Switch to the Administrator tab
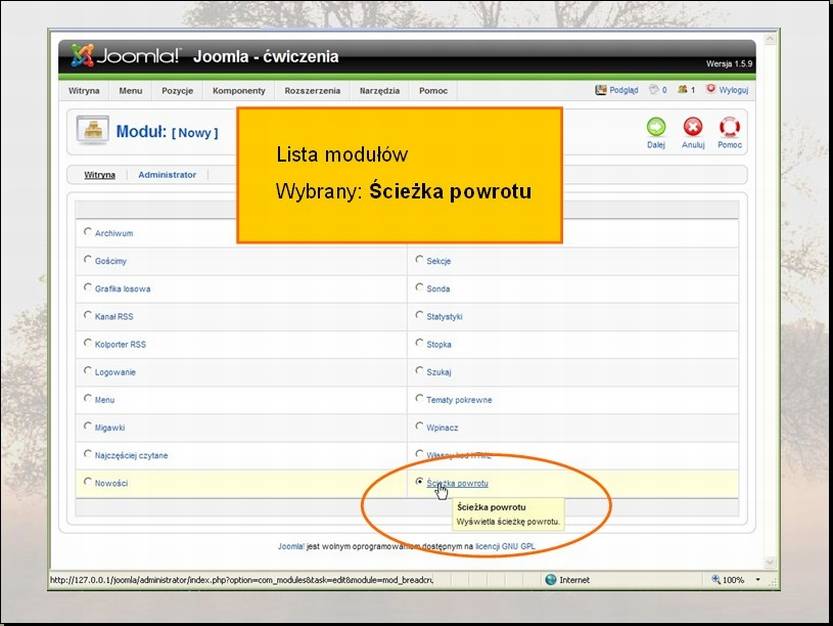 pos(167,174)
